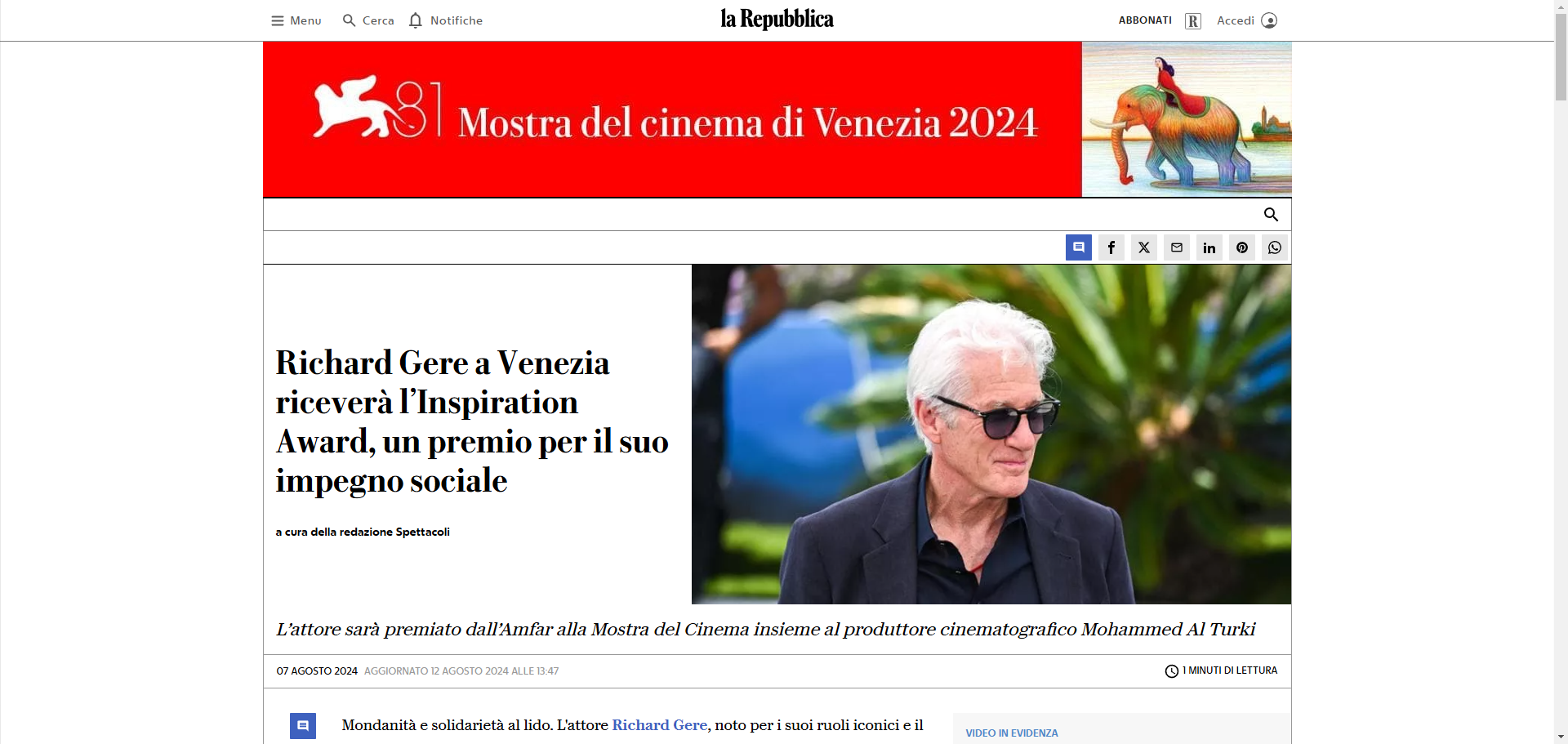
Task: Open the hamburger Menu icon
Action: [278, 20]
